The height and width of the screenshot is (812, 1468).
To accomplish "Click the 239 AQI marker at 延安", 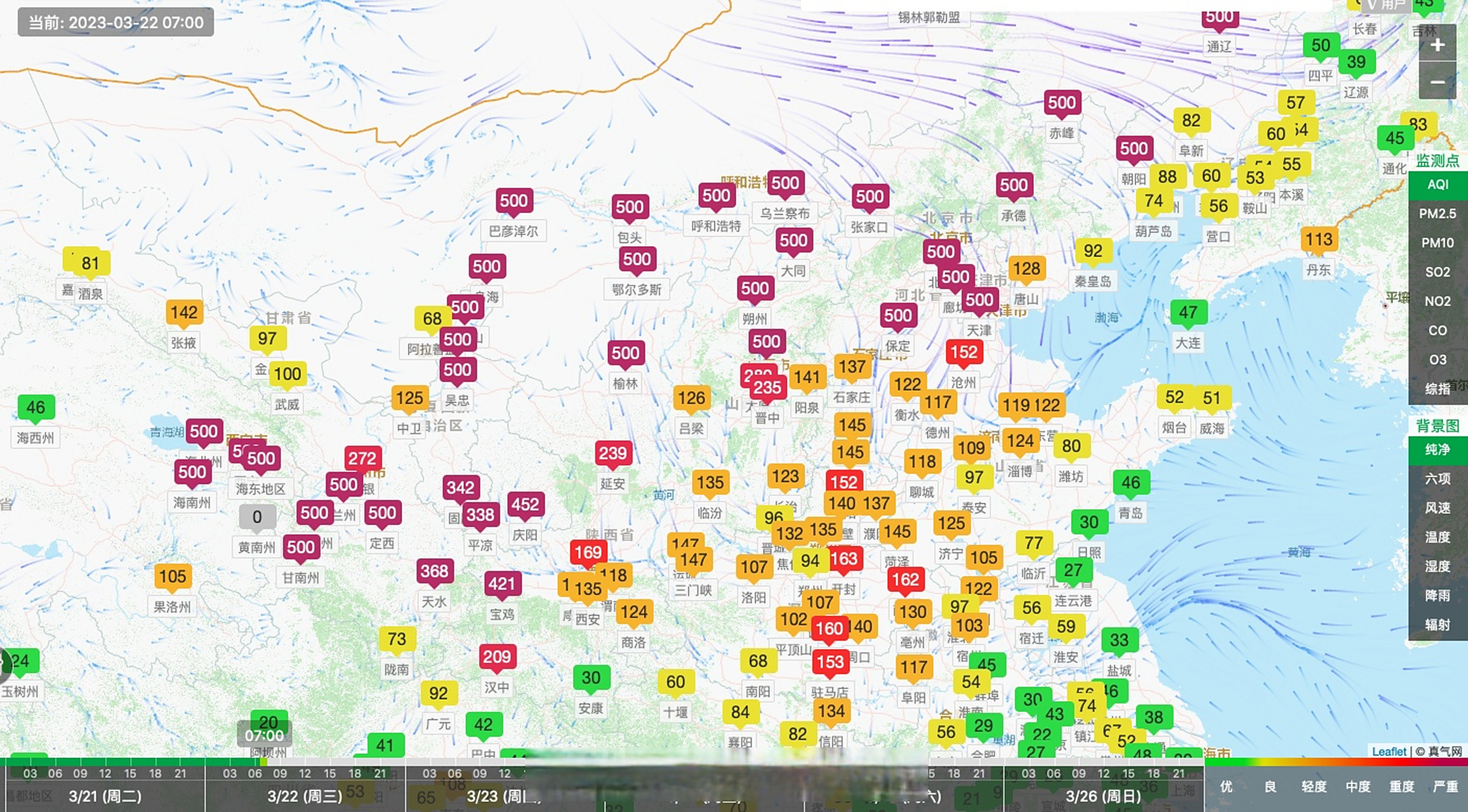I will 612,454.
